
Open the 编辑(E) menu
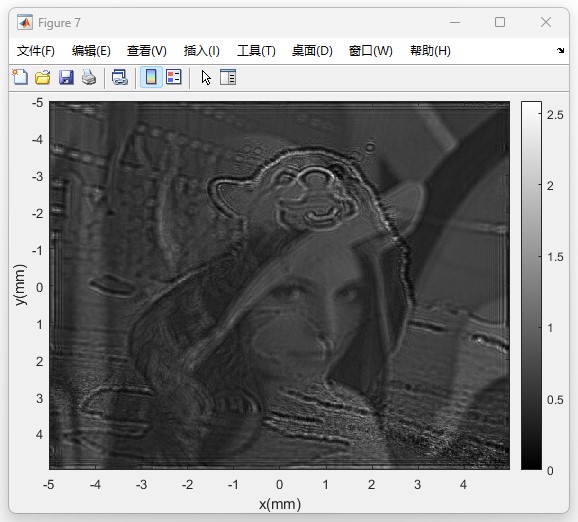tap(91, 51)
